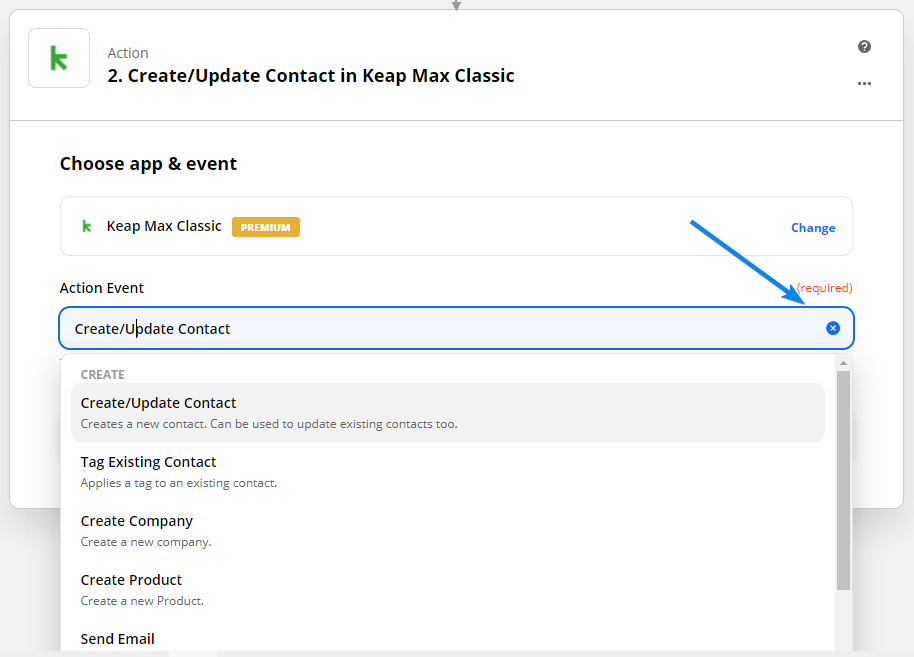Click the Keap logo in step header
914x657 pixels.
[x=59, y=58]
